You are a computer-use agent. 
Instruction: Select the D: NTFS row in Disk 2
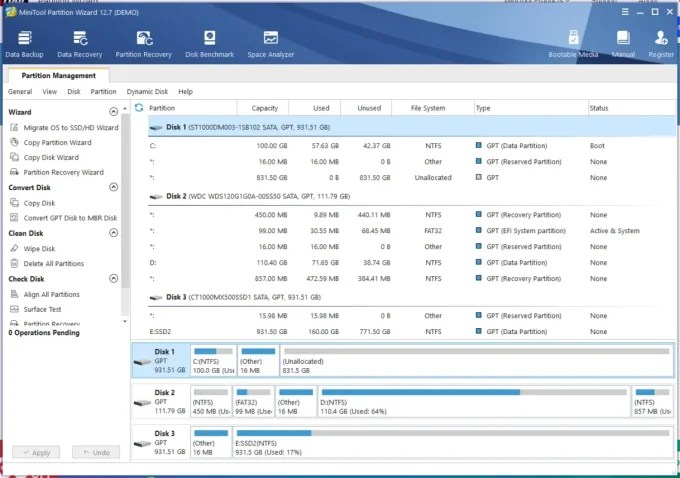403,262
